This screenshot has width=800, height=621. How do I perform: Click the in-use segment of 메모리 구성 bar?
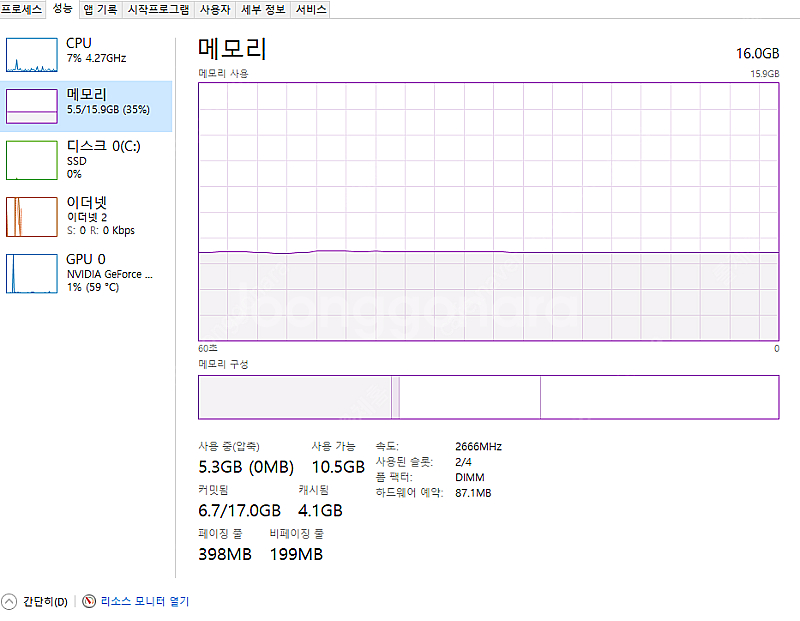click(294, 397)
